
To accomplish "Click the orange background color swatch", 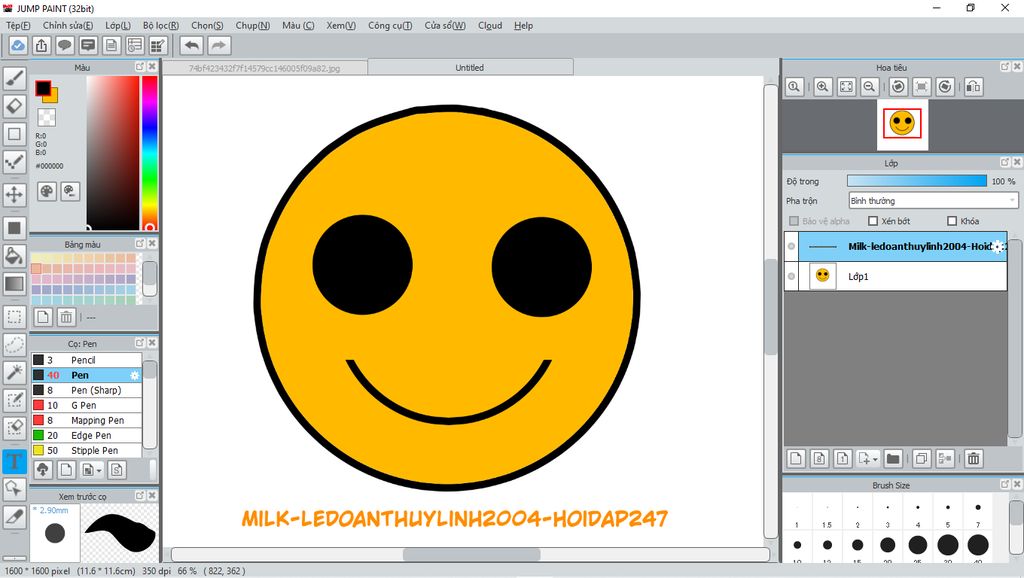I will coord(54,98).
